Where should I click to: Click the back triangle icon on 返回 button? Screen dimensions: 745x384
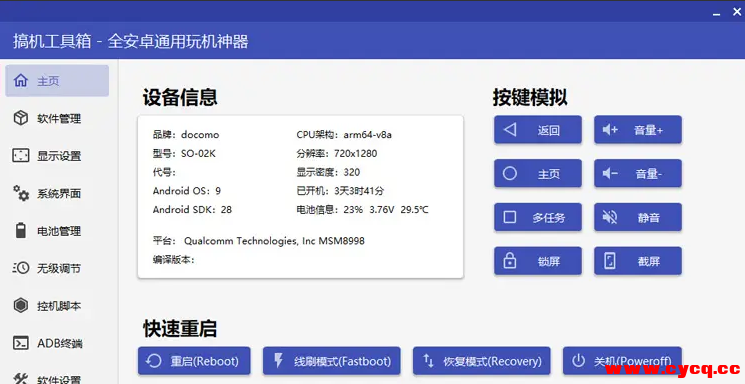510,129
